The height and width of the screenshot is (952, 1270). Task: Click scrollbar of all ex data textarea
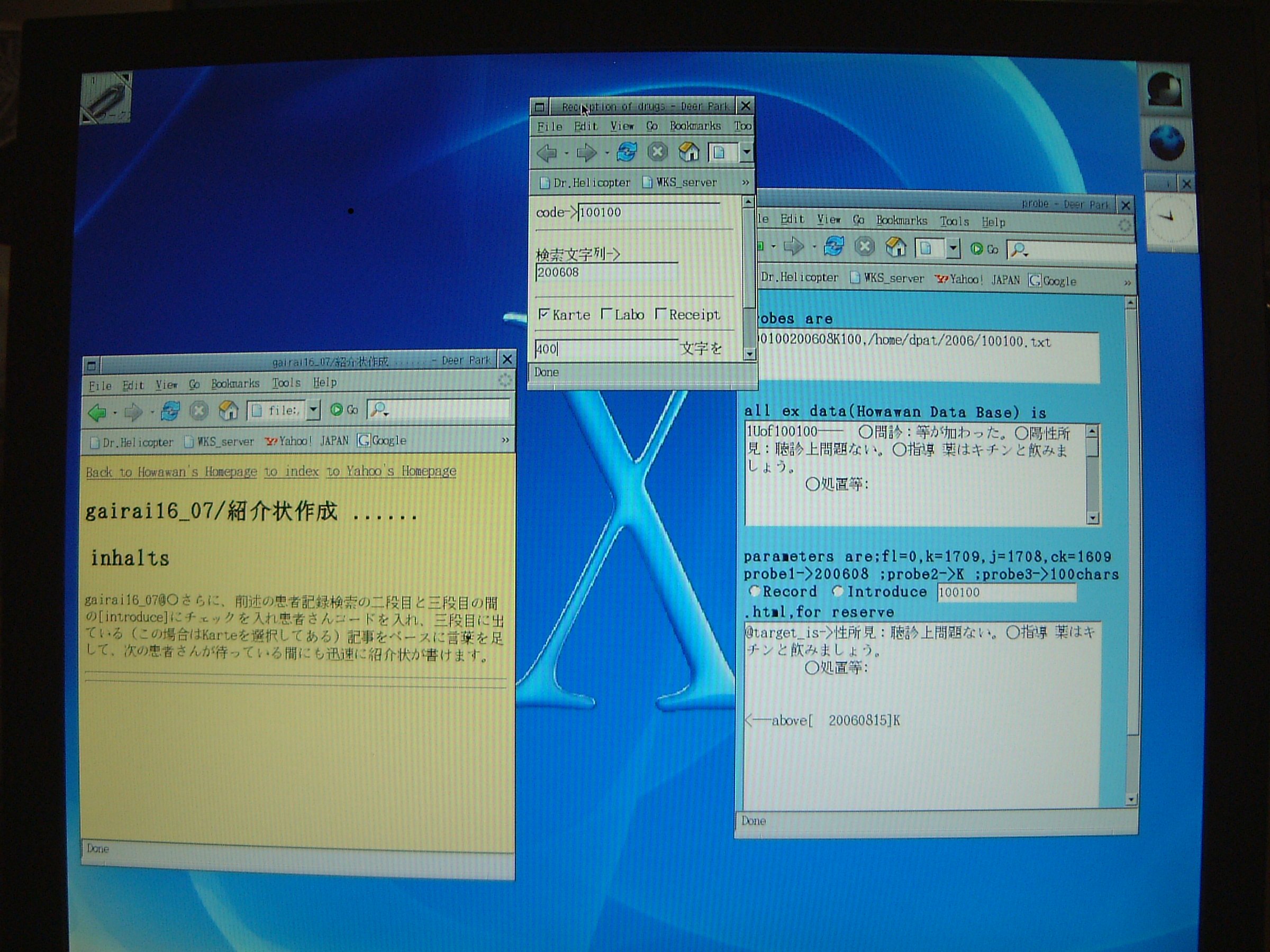pos(1093,474)
